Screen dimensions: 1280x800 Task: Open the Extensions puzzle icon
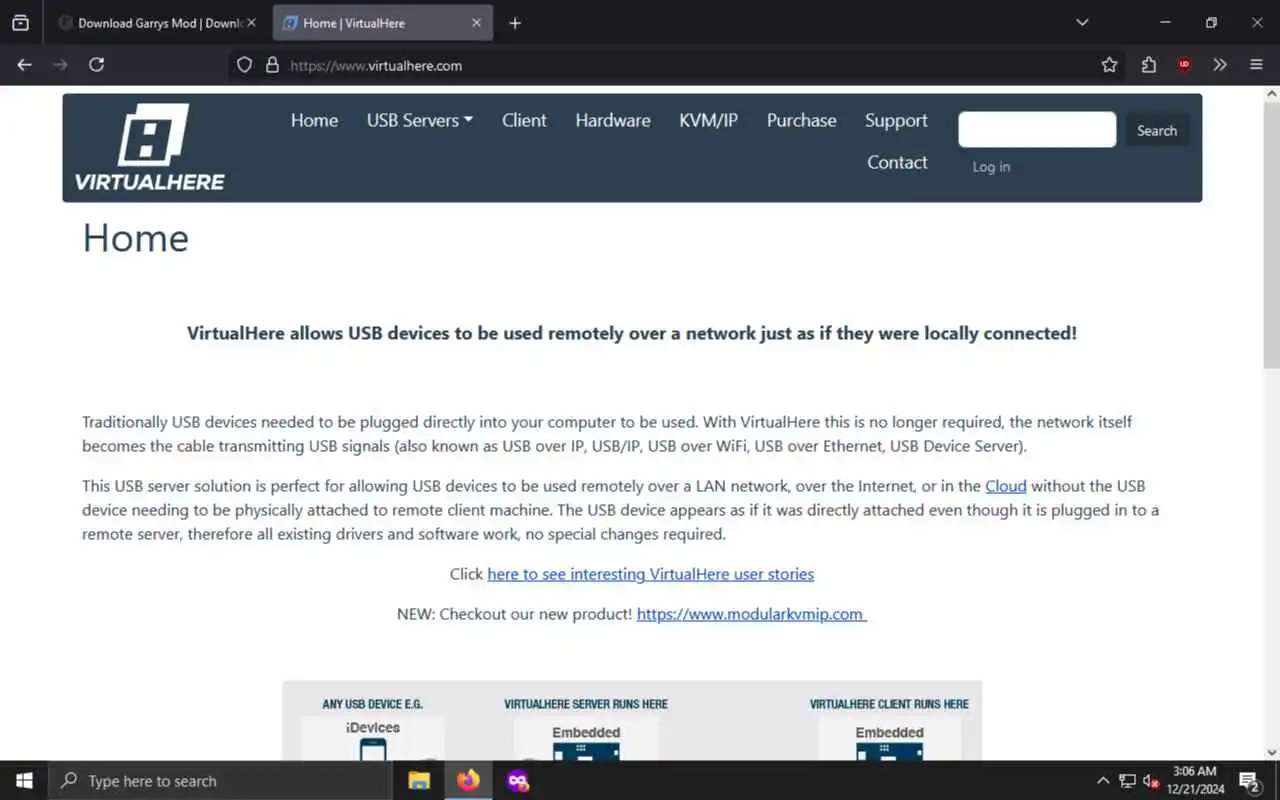click(1148, 65)
